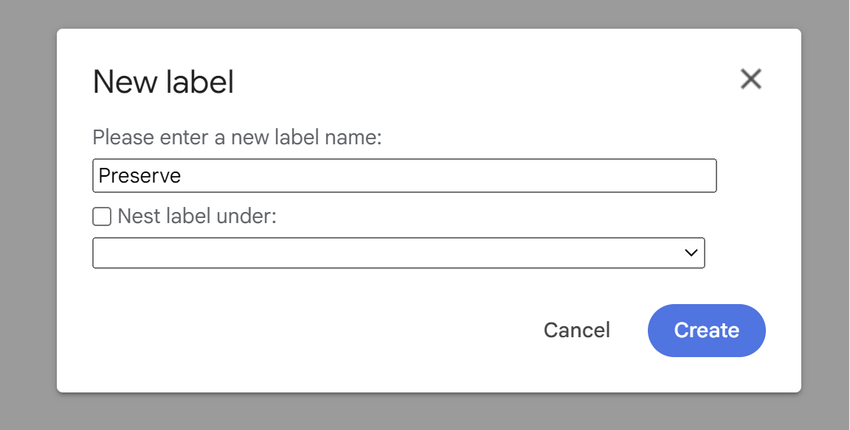The image size is (850, 430).
Task: Click the dropdown chevron arrow
Action: (x=690, y=253)
